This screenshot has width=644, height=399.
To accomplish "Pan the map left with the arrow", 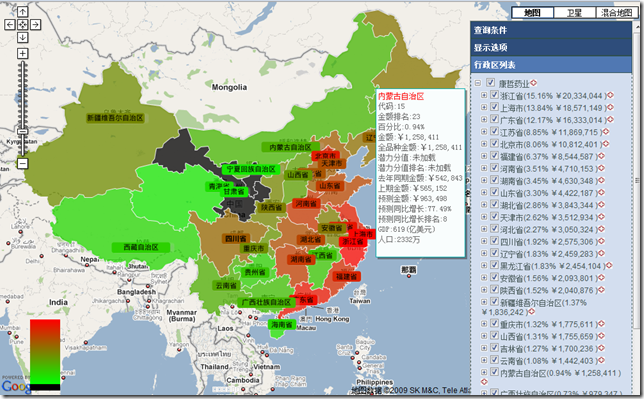I will coord(10,25).
